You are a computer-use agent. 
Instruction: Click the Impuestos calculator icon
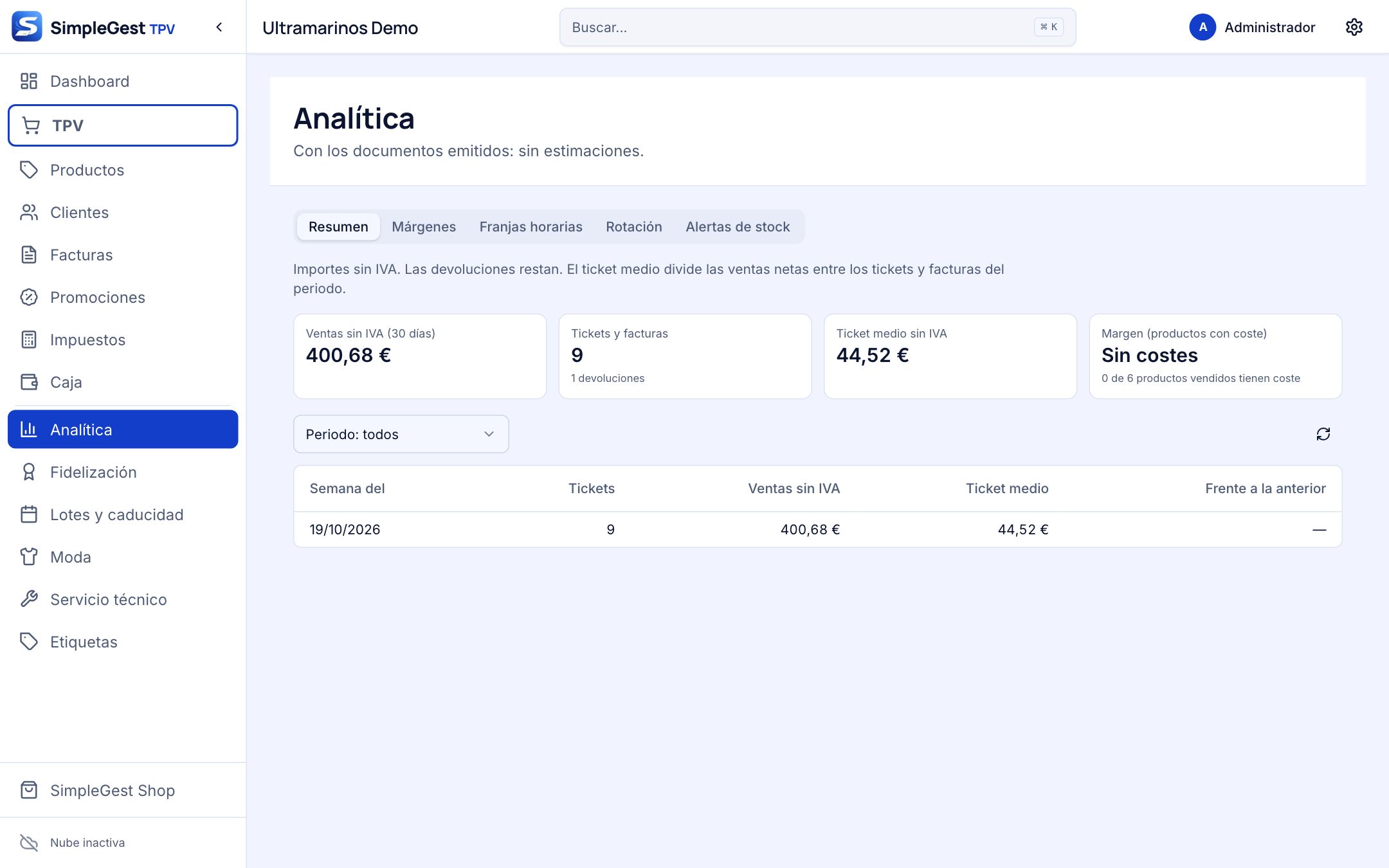point(29,339)
